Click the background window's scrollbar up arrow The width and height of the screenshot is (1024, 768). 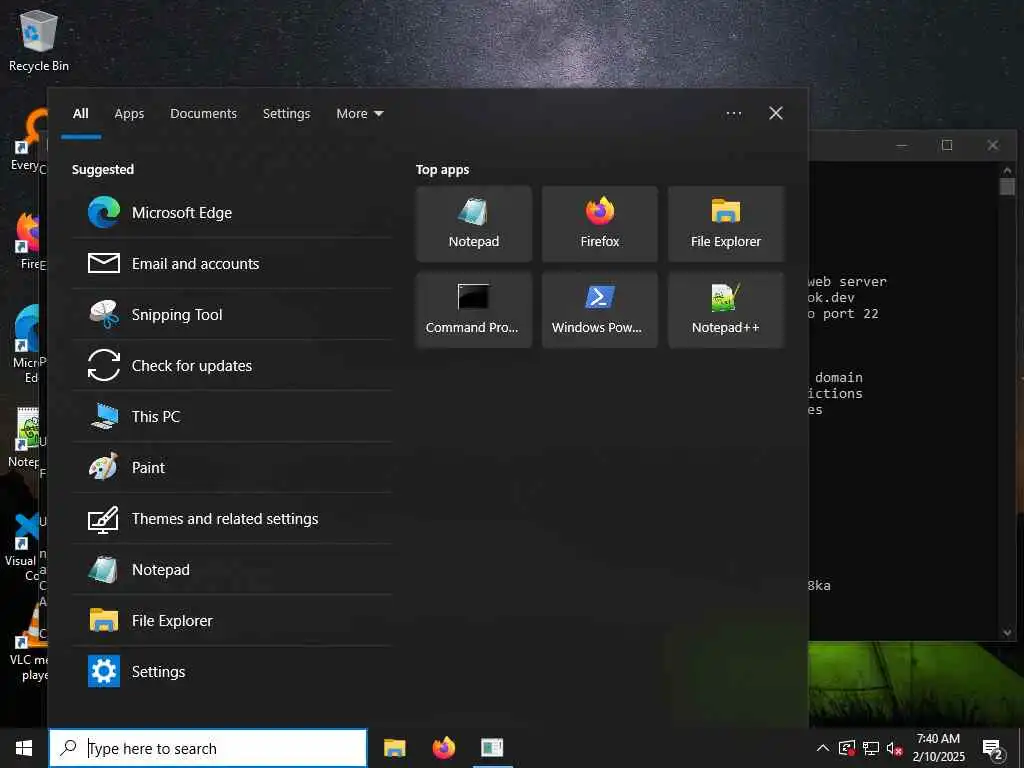(x=1007, y=171)
